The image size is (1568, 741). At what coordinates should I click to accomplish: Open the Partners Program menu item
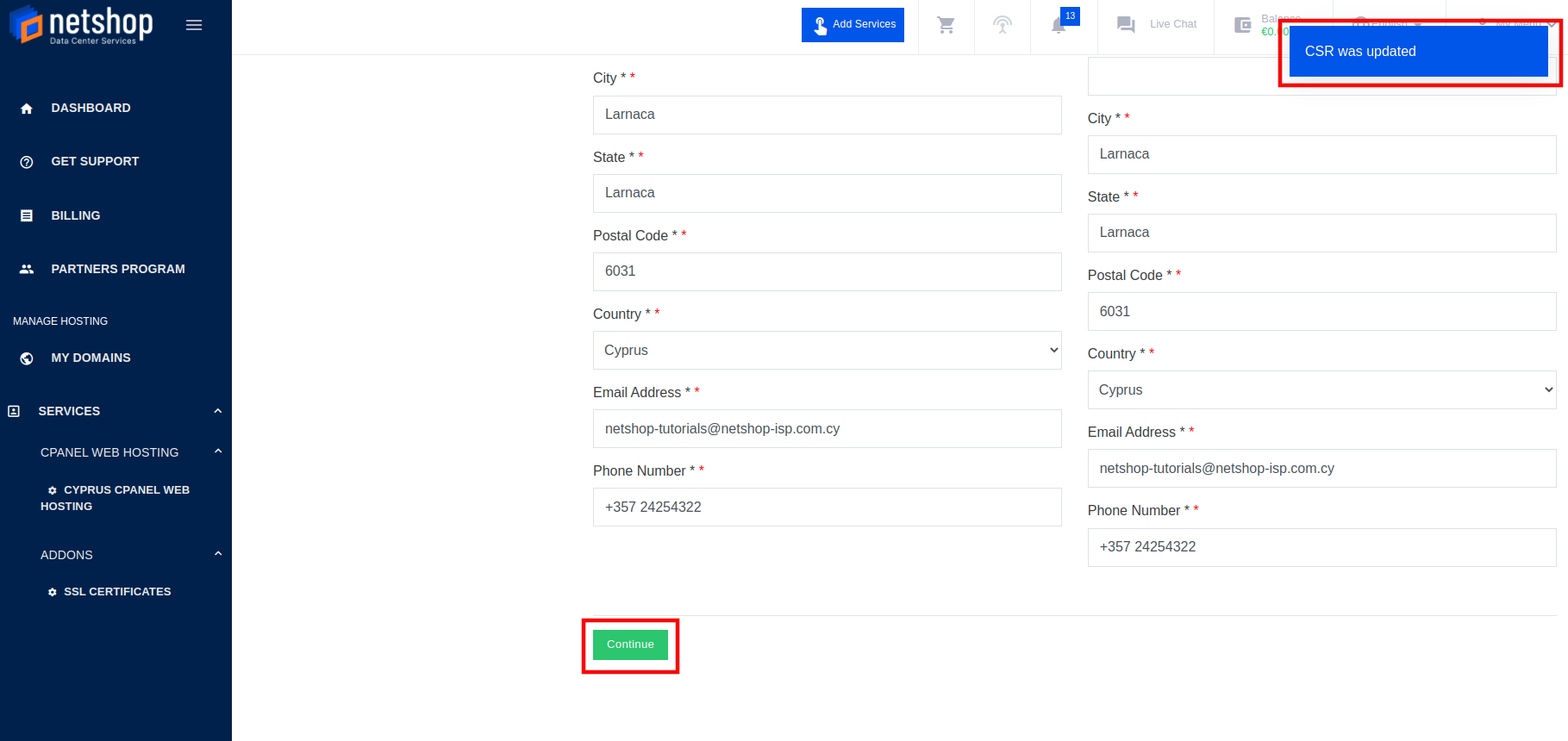118,269
